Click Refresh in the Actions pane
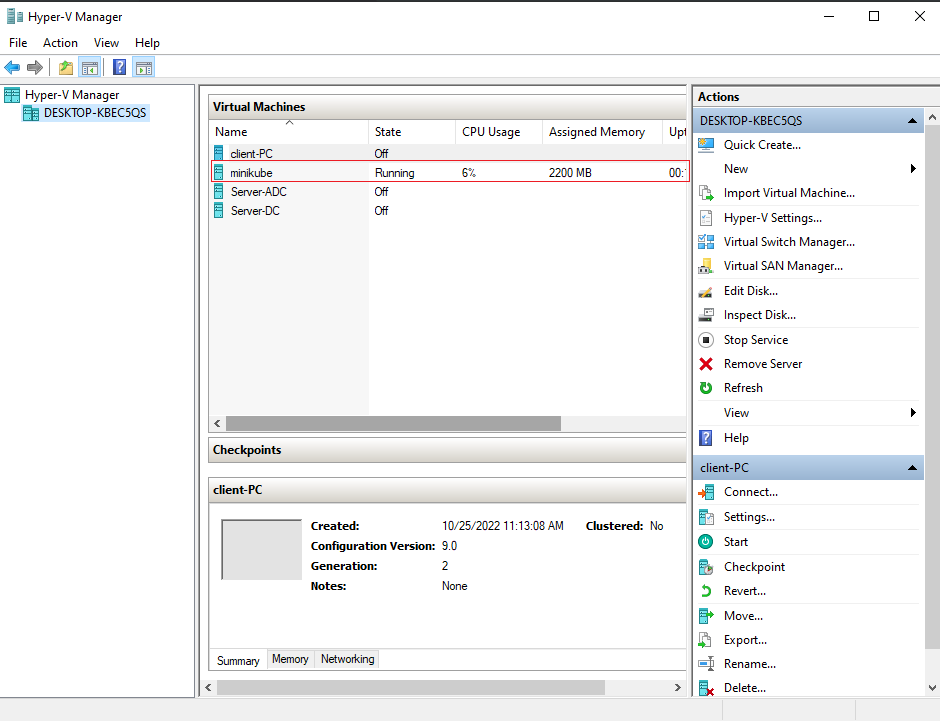This screenshot has height=721, width=940. [x=745, y=387]
